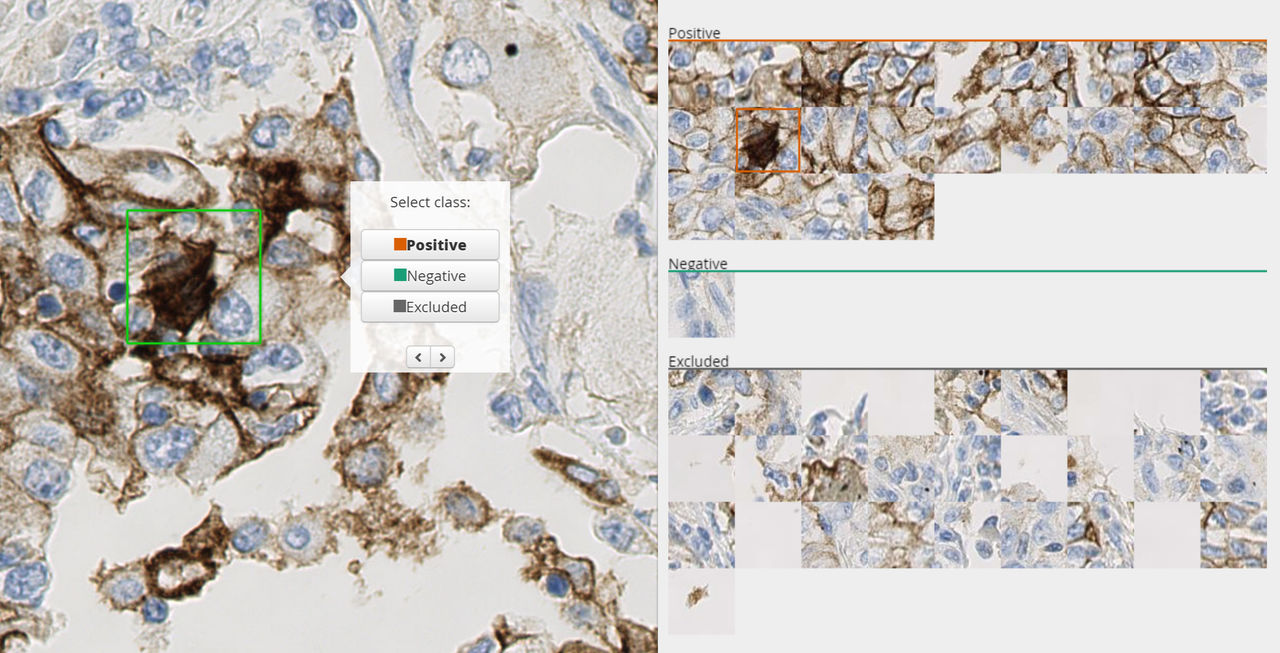1280x653 pixels.
Task: Choose the first thumbnail in the Excluded gallery
Action: tap(701, 402)
